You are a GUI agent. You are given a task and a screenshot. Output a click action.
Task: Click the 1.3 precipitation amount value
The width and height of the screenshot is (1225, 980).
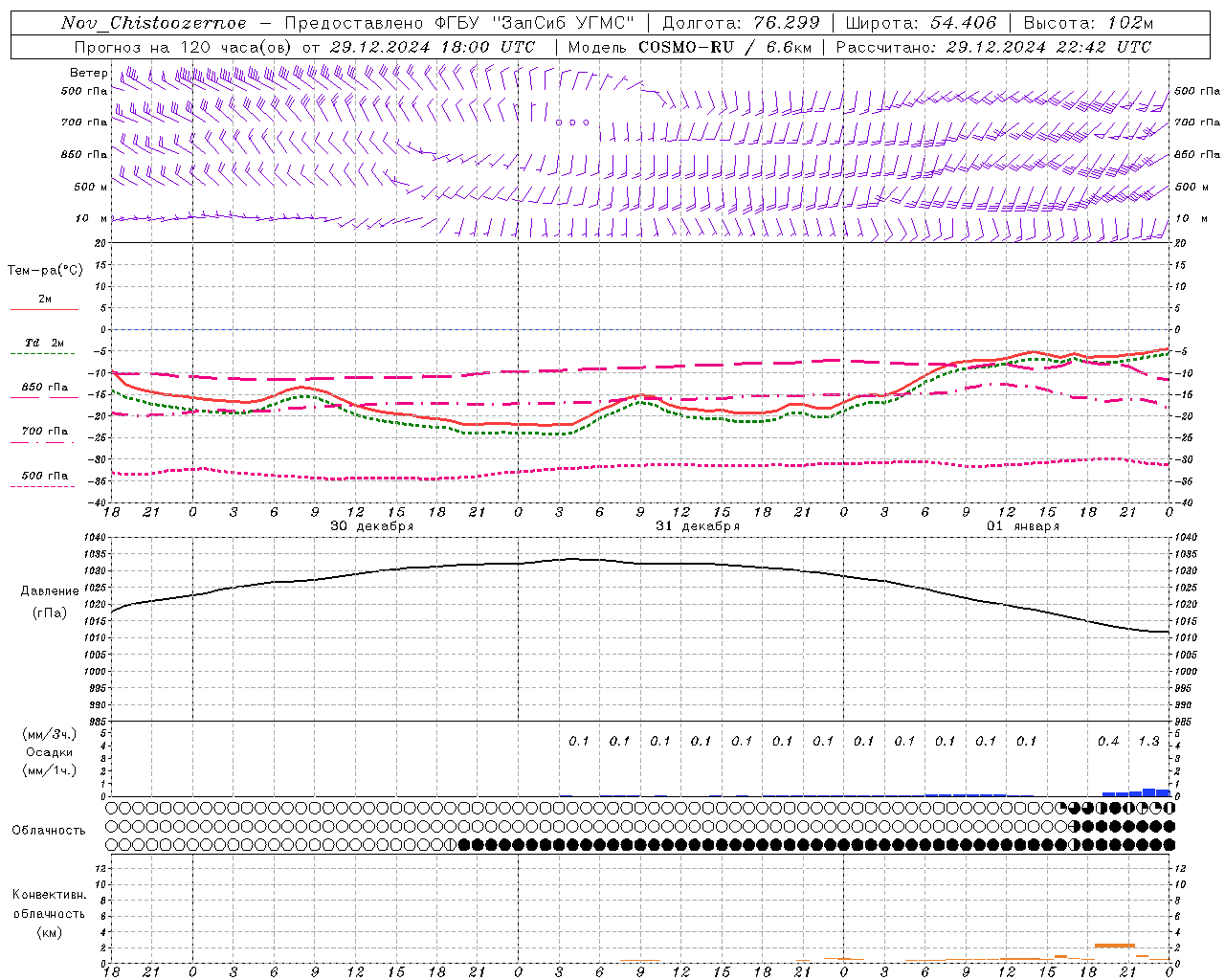[x=1148, y=741]
